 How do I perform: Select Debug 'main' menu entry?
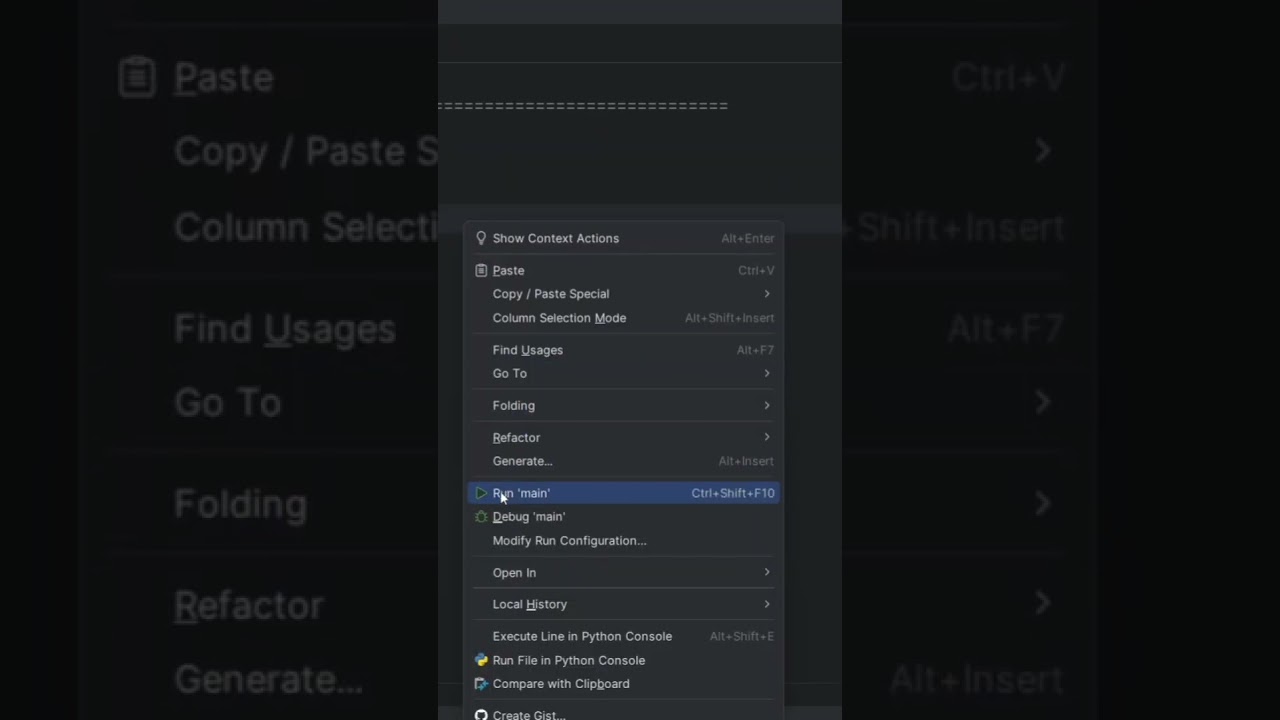click(x=529, y=517)
